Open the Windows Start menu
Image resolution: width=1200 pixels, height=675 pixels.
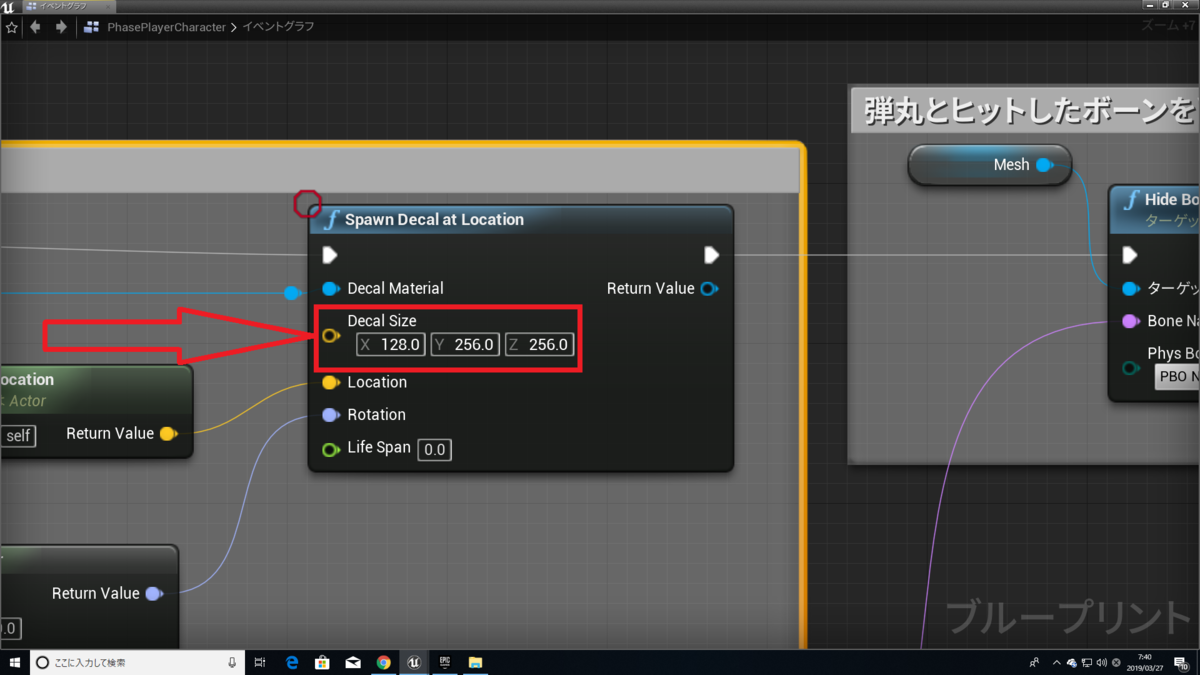(x=13, y=662)
